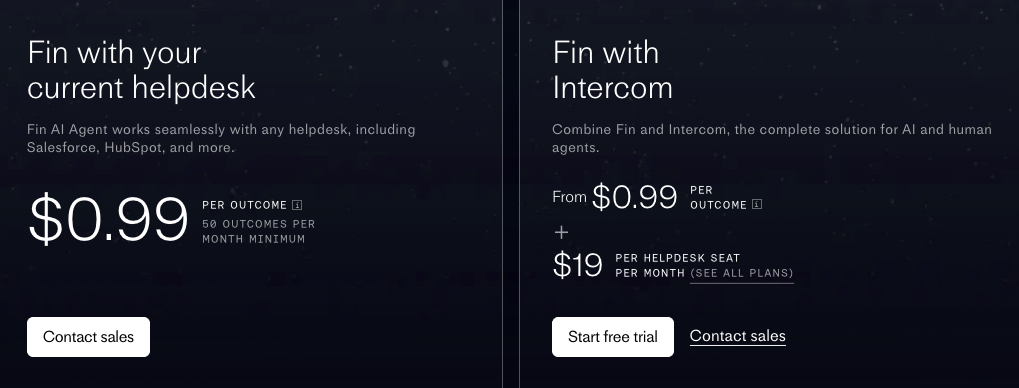Click the 'PER HELPDESK SEAT' label
The height and width of the screenshot is (388, 1019).
coord(678,258)
